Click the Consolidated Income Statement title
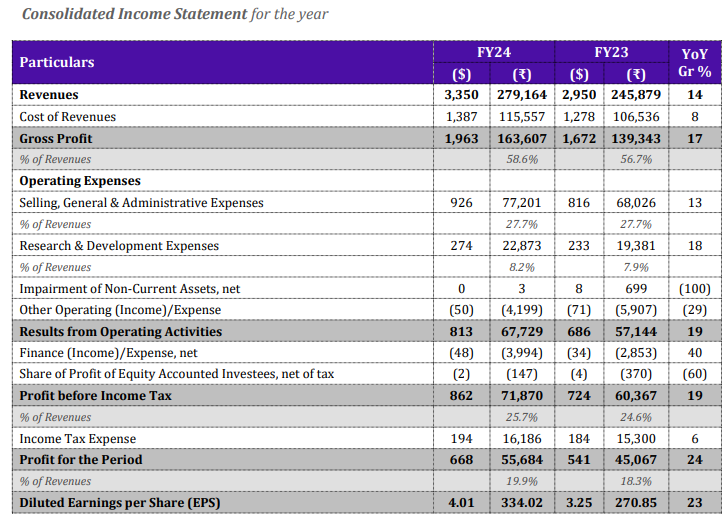 [x=134, y=14]
